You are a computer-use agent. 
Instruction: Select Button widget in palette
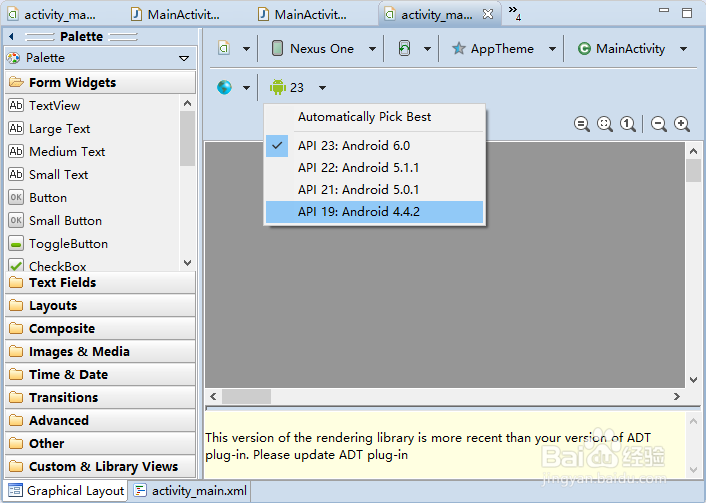(92, 198)
